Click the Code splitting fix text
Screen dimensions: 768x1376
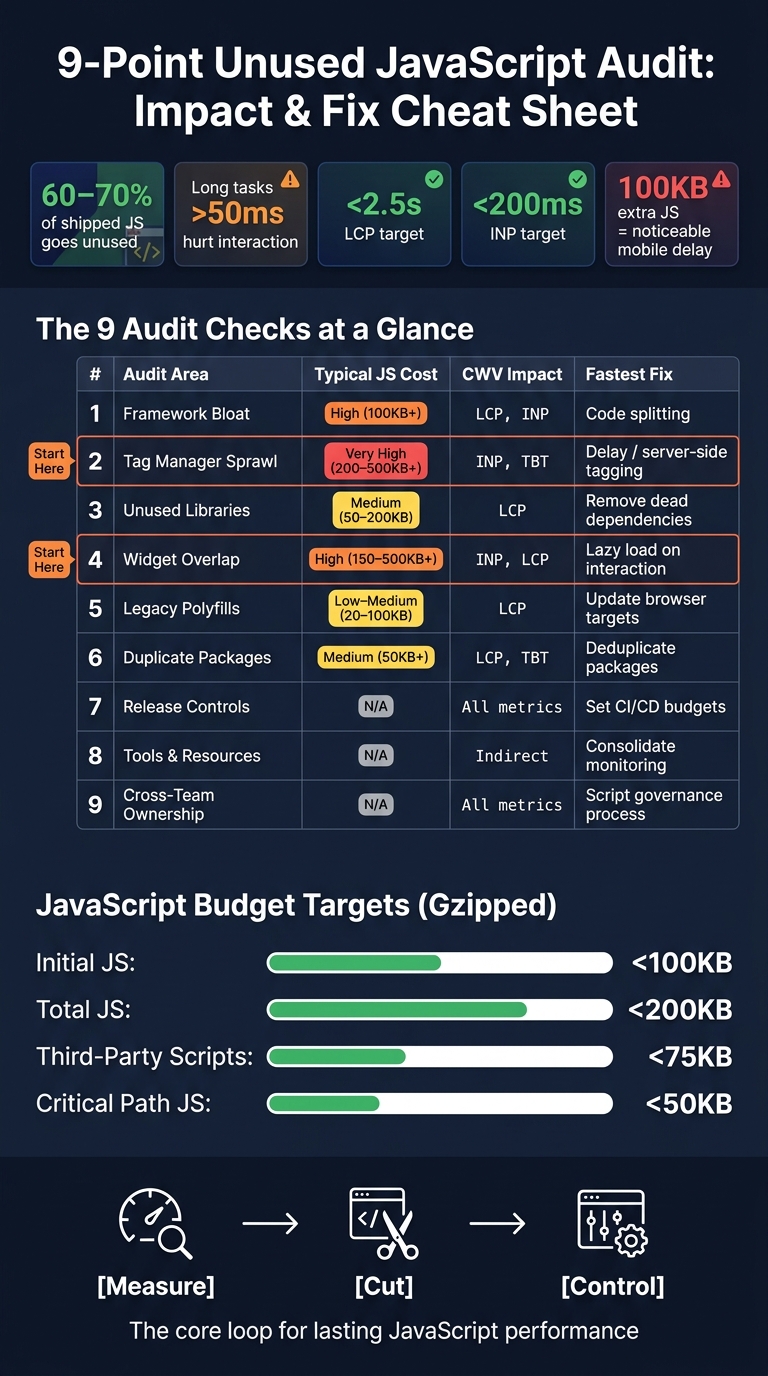638,414
